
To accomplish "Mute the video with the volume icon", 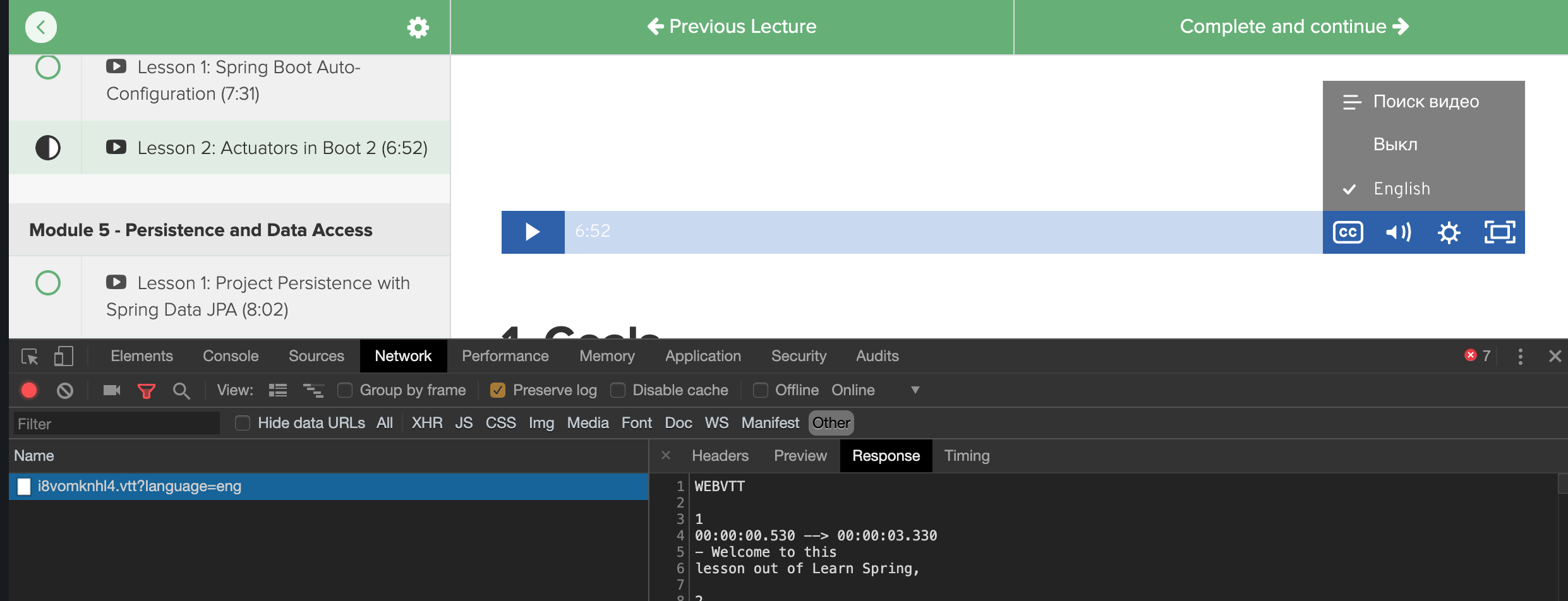I will [x=1398, y=232].
